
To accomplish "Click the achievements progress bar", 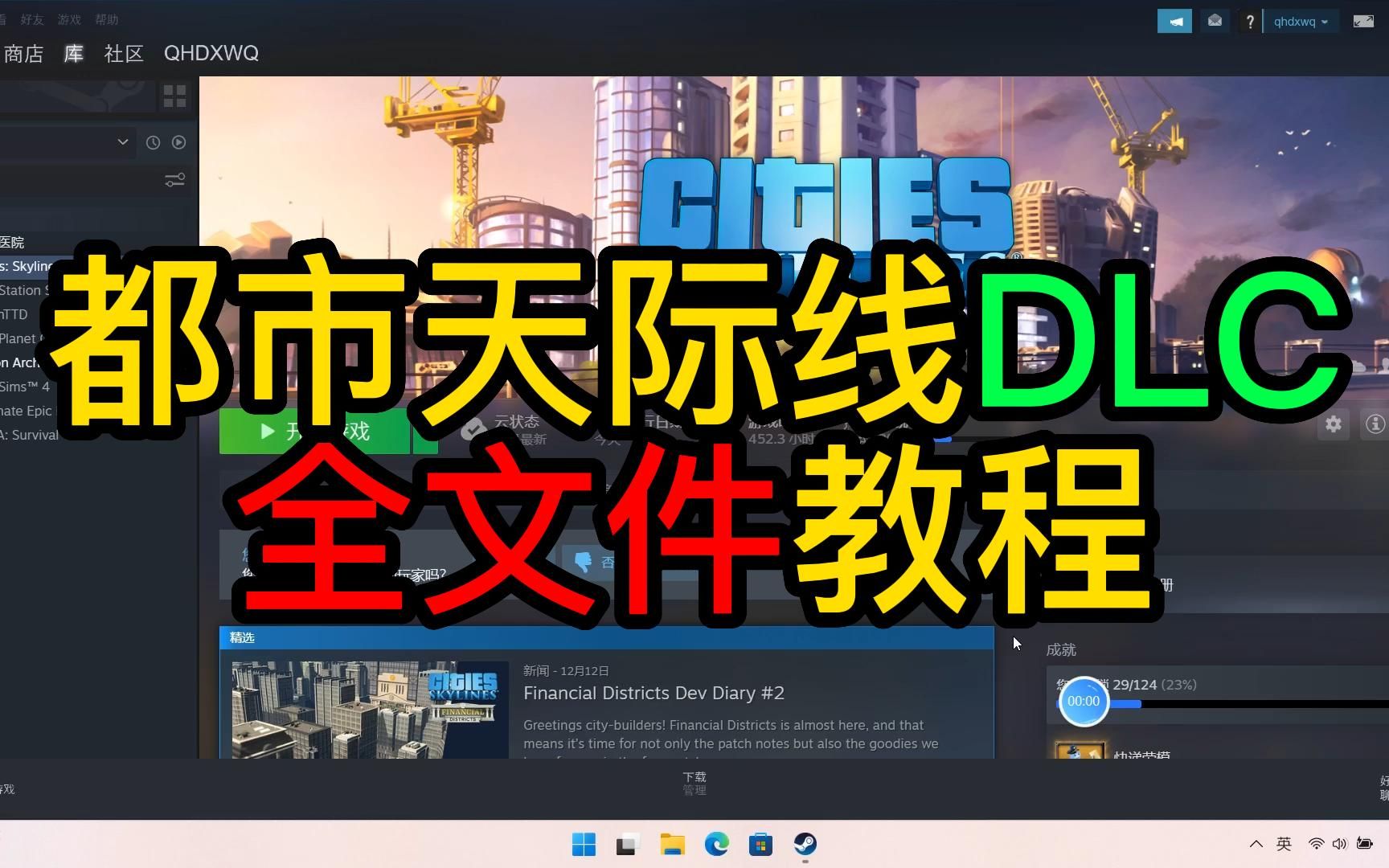I will click(x=1223, y=704).
